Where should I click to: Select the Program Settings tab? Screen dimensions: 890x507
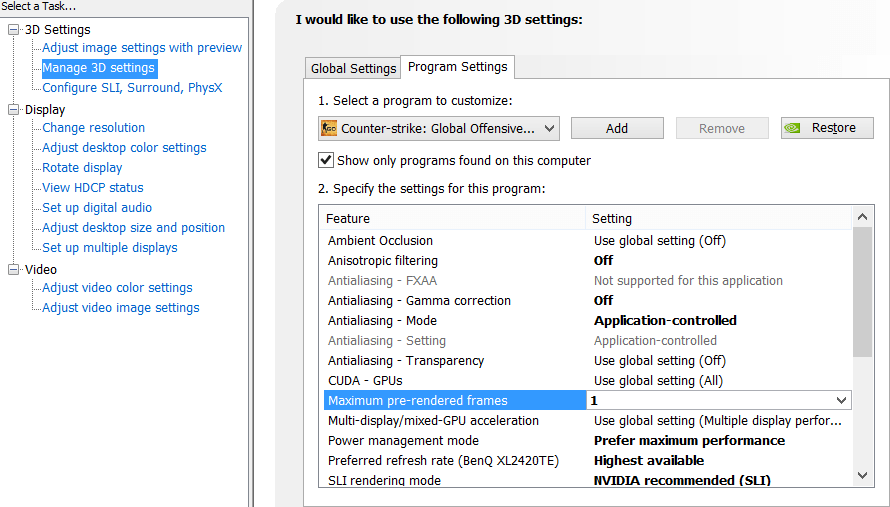click(458, 67)
